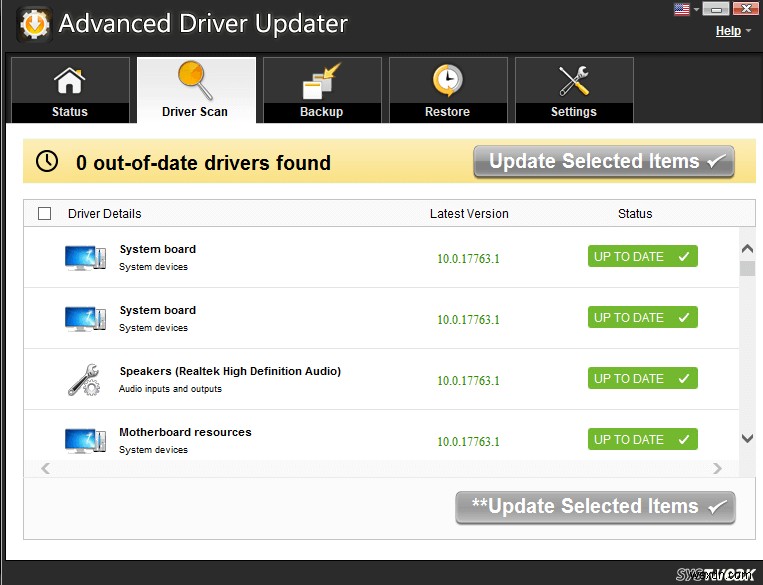
Task: Open the Settings tab
Action: coord(574,90)
